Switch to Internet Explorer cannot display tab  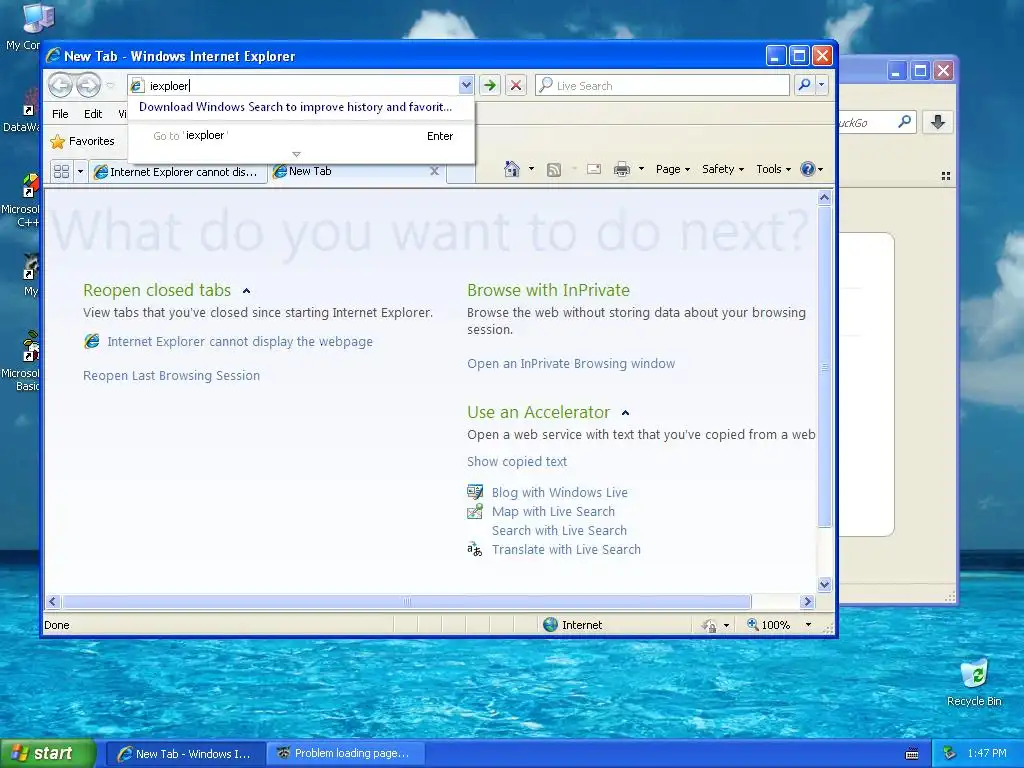[x=178, y=172]
